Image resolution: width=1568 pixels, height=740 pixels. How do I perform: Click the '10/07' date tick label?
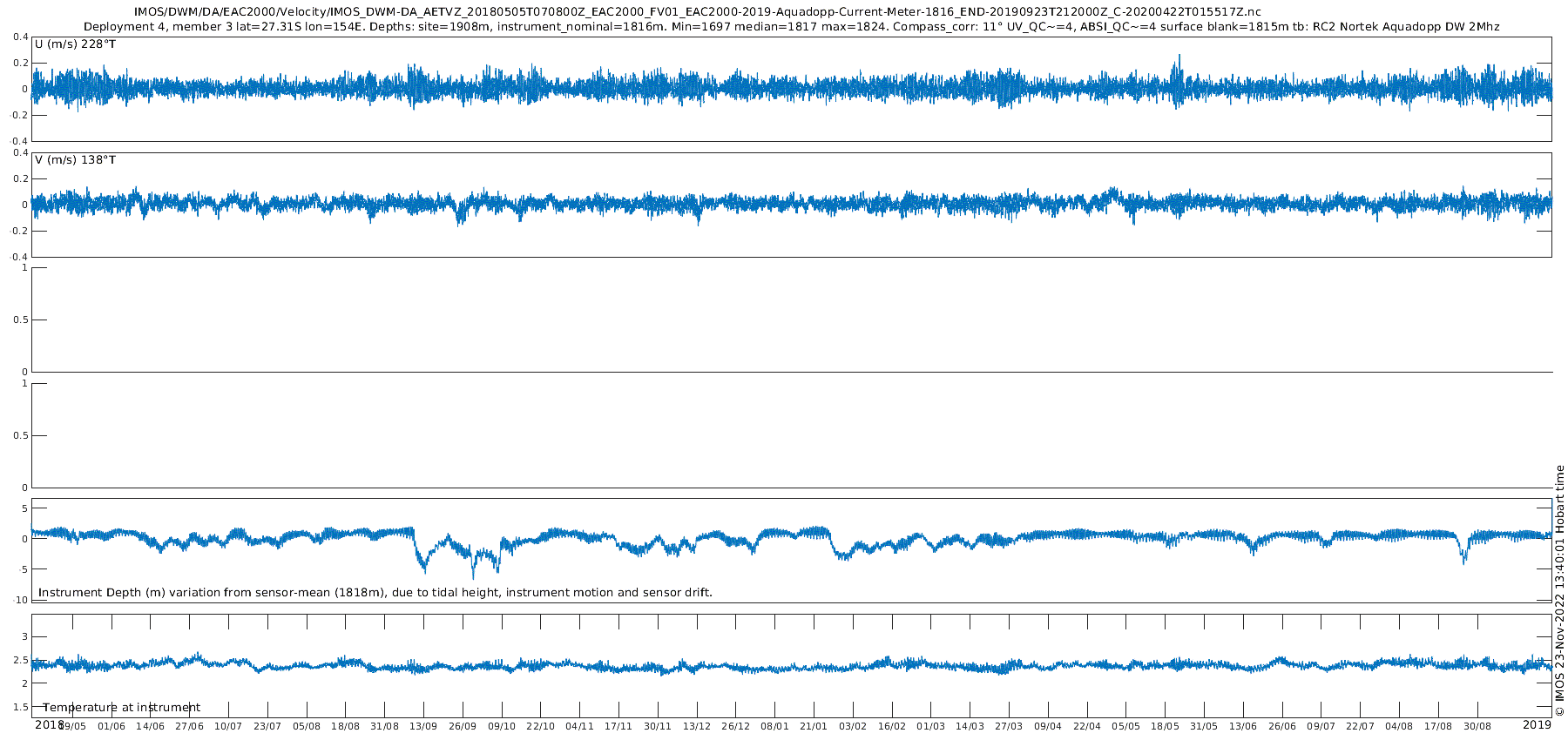pyautogui.click(x=228, y=726)
